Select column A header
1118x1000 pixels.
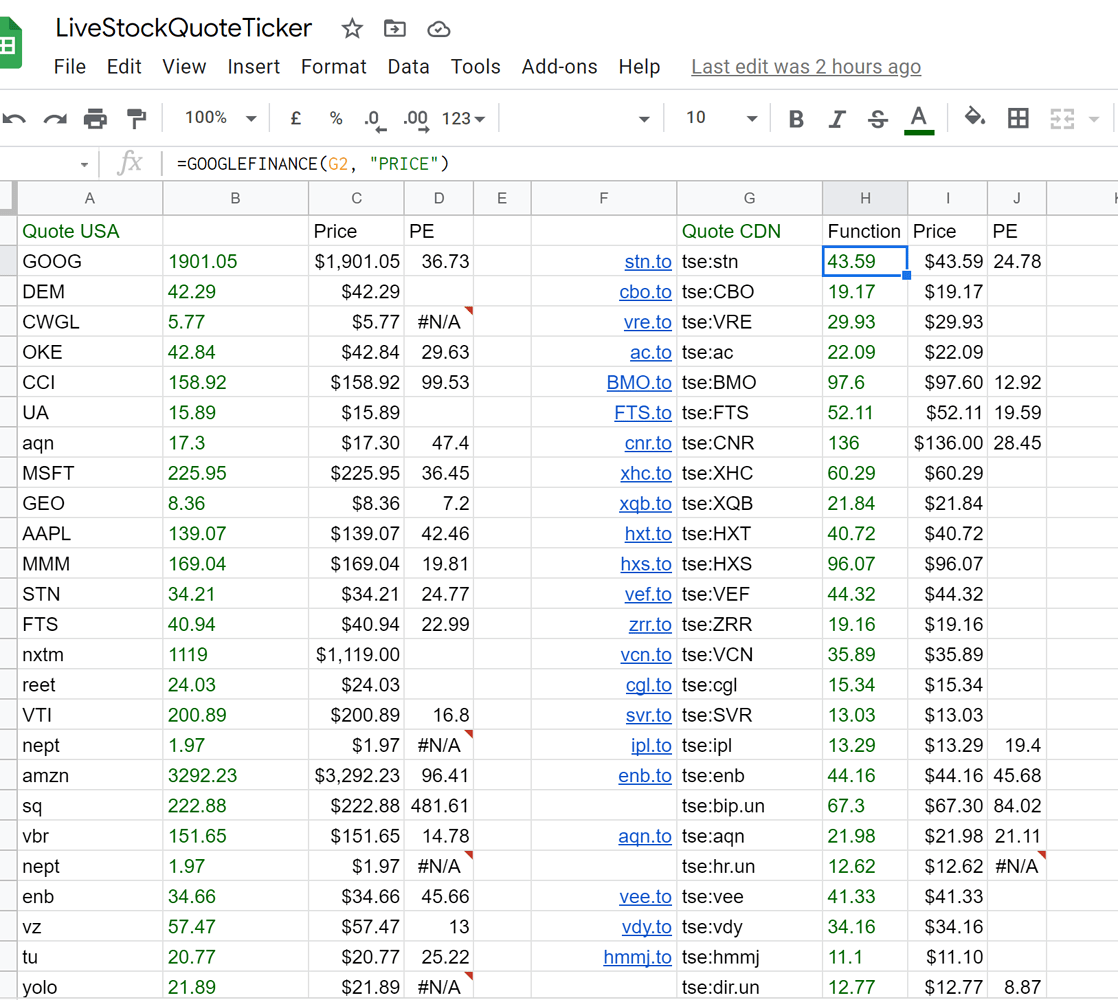90,198
